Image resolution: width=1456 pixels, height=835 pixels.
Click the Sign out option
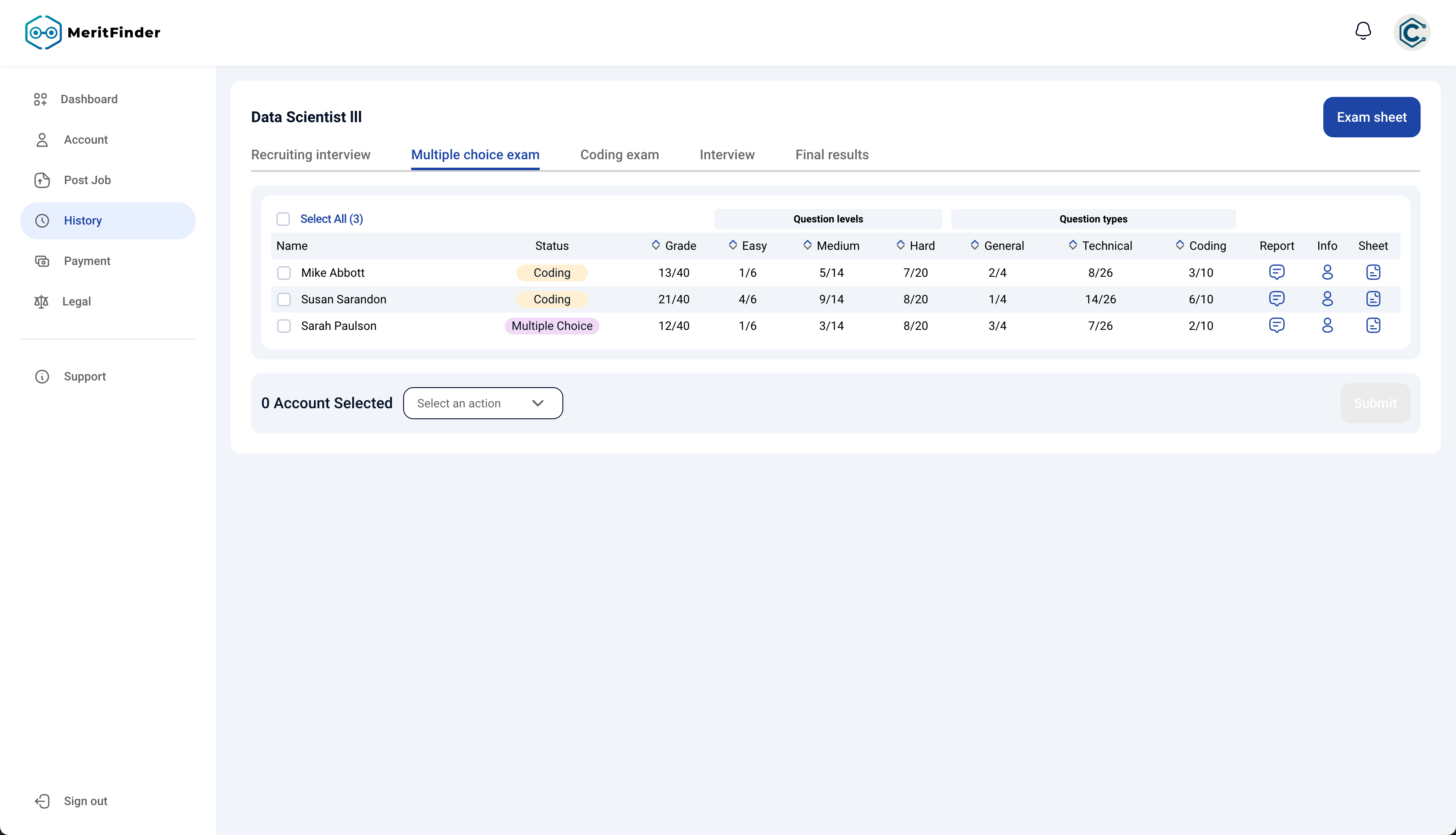tap(85, 801)
